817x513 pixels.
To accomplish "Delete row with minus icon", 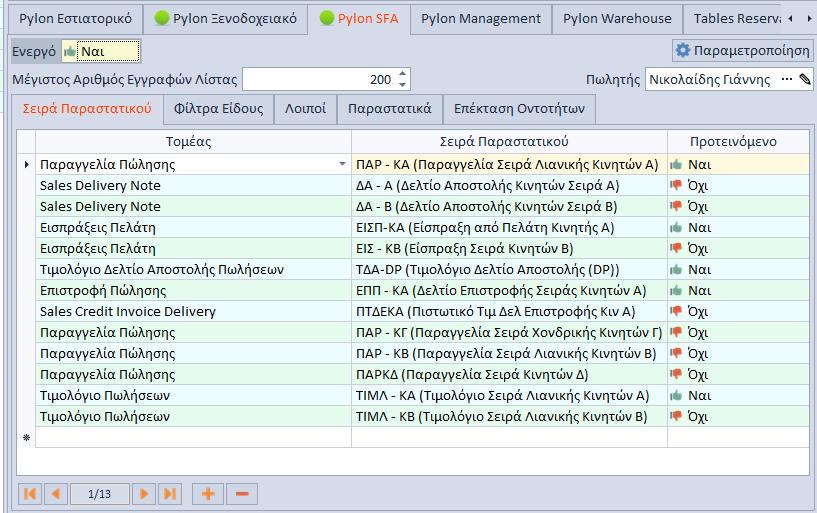I will (242, 494).
